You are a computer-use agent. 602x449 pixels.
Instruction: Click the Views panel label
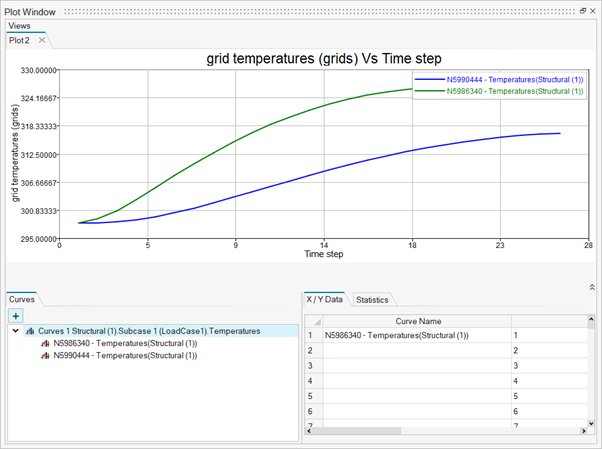[x=19, y=25]
